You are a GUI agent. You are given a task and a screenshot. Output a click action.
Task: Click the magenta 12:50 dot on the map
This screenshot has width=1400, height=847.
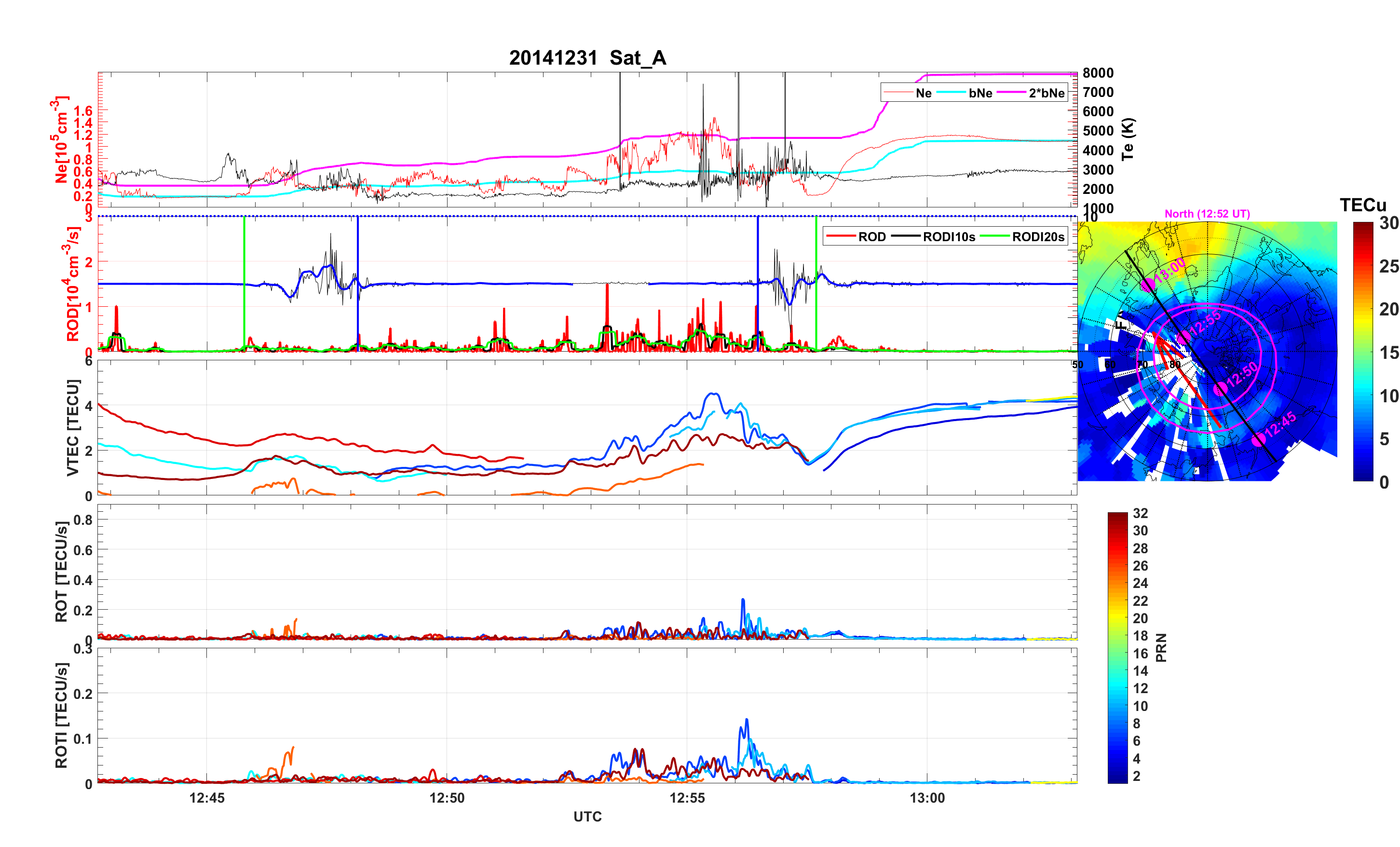pos(1221,389)
